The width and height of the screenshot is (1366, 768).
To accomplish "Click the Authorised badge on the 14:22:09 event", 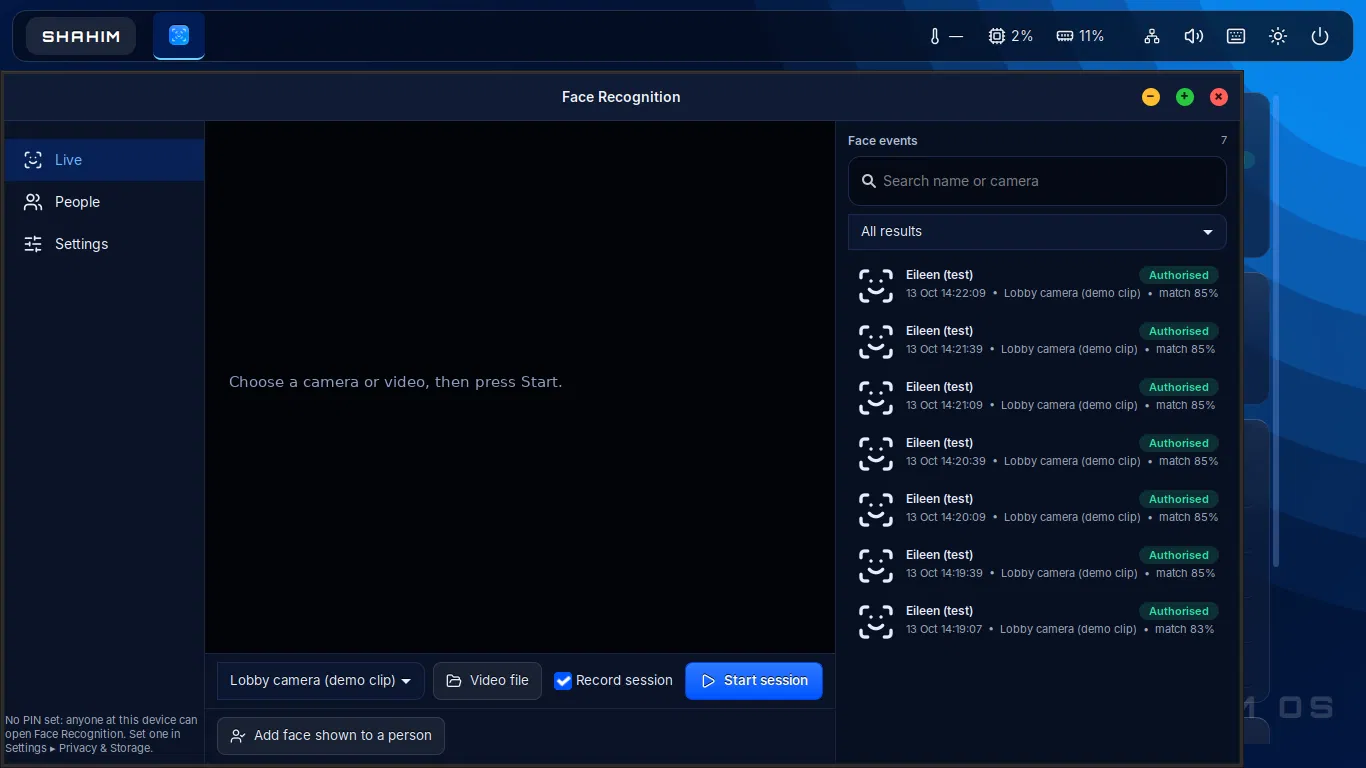I will pos(1179,275).
